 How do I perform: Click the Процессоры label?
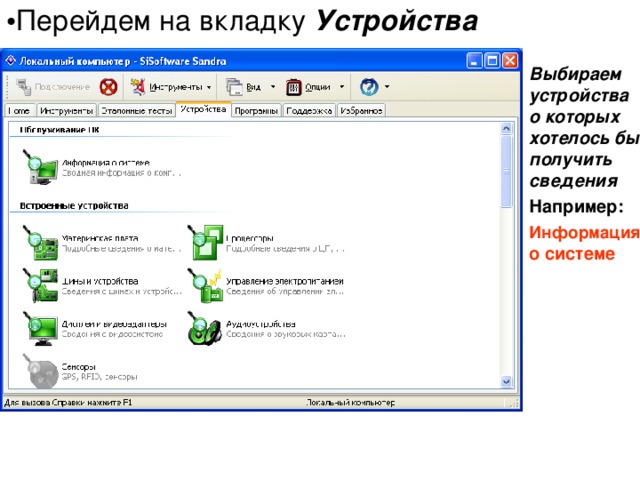pyautogui.click(x=250, y=238)
